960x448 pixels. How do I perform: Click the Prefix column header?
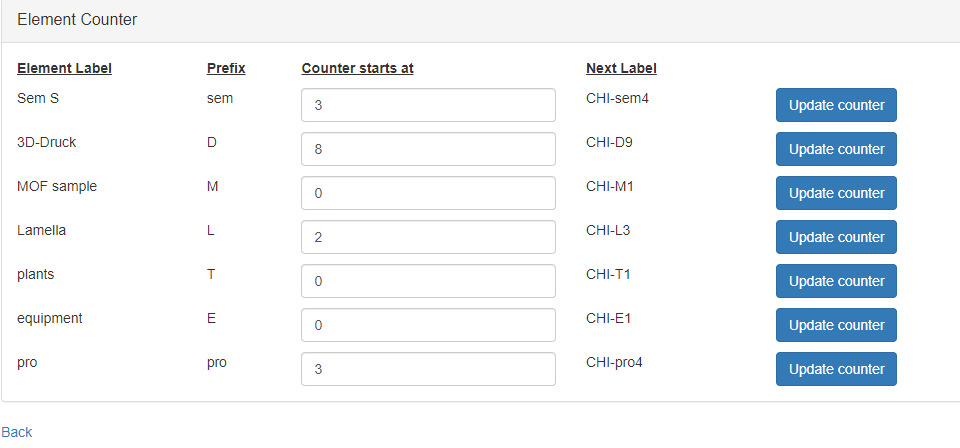click(226, 68)
